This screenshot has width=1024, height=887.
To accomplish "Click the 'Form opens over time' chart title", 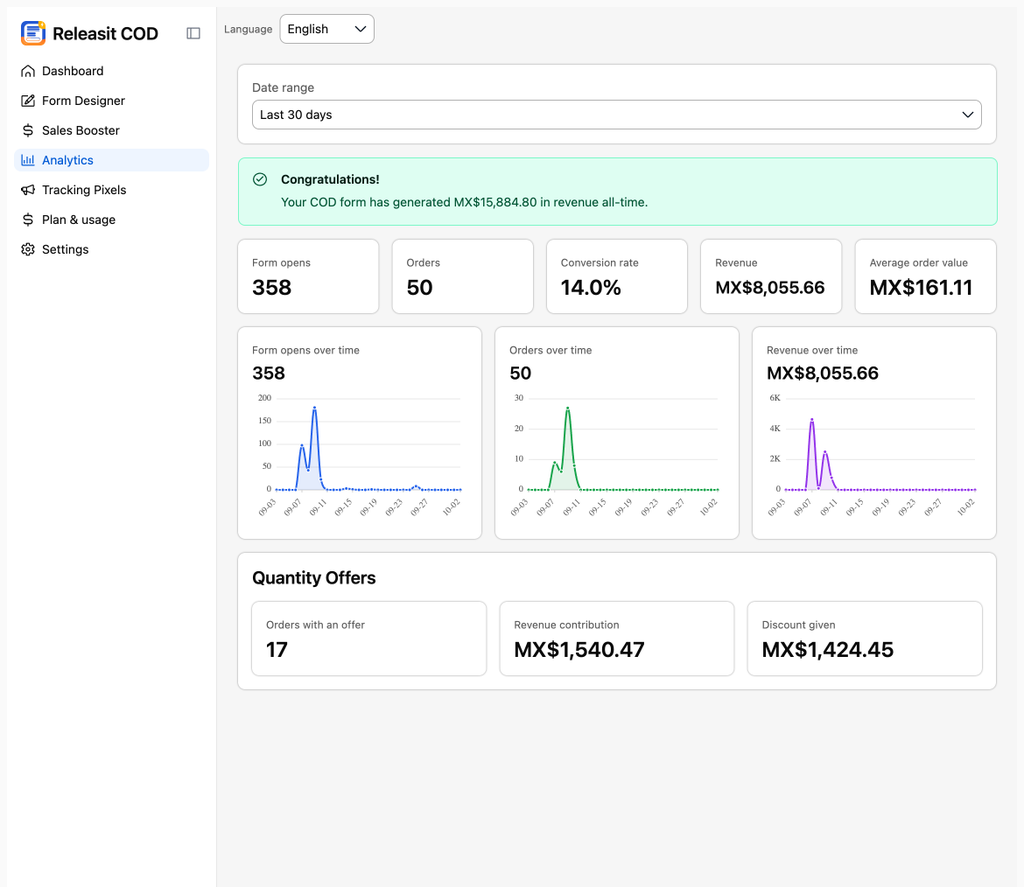I will point(306,350).
